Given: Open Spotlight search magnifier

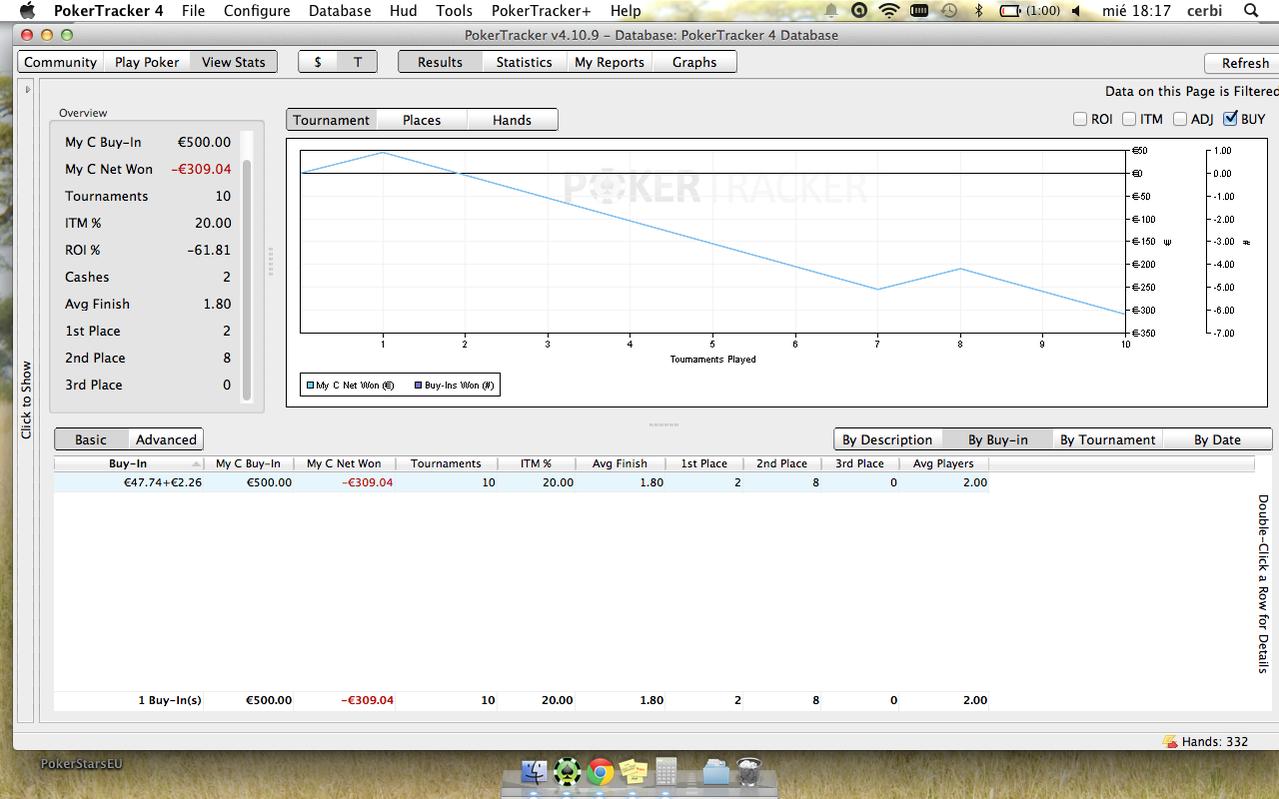Looking at the screenshot, I should click(x=1251, y=10).
